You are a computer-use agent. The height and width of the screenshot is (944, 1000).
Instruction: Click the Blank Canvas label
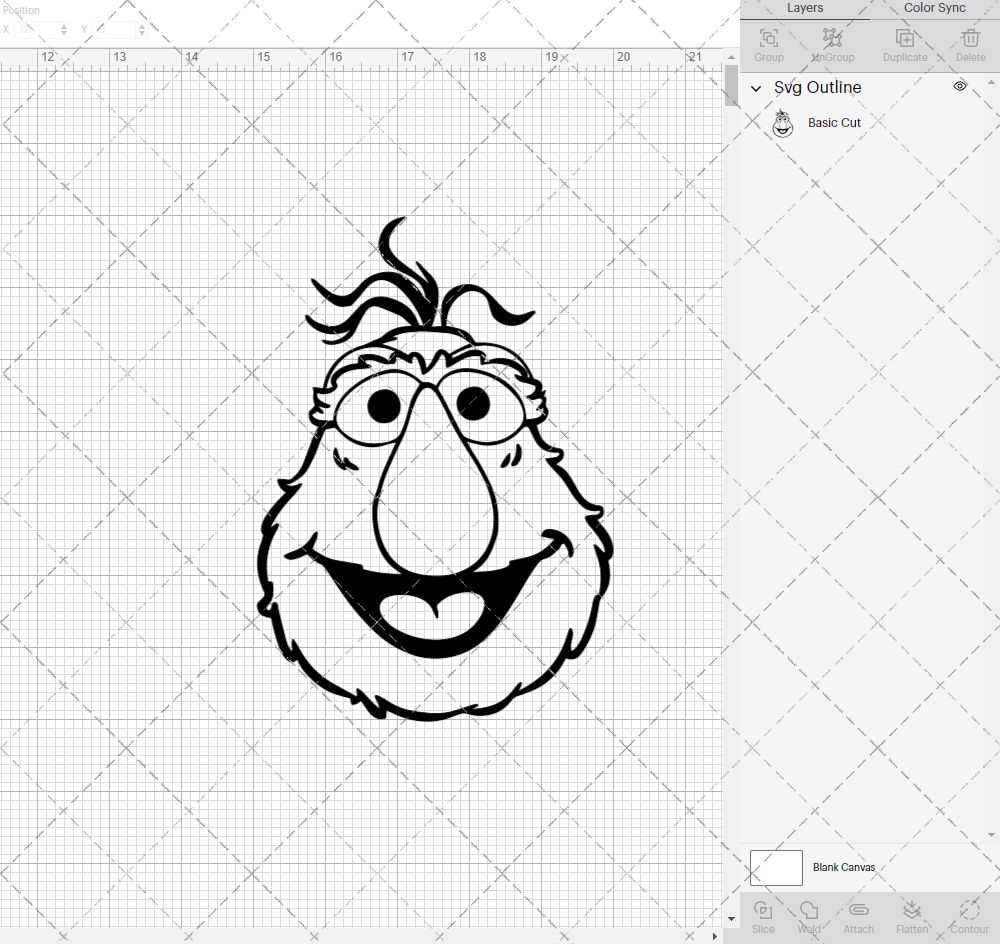(x=845, y=867)
